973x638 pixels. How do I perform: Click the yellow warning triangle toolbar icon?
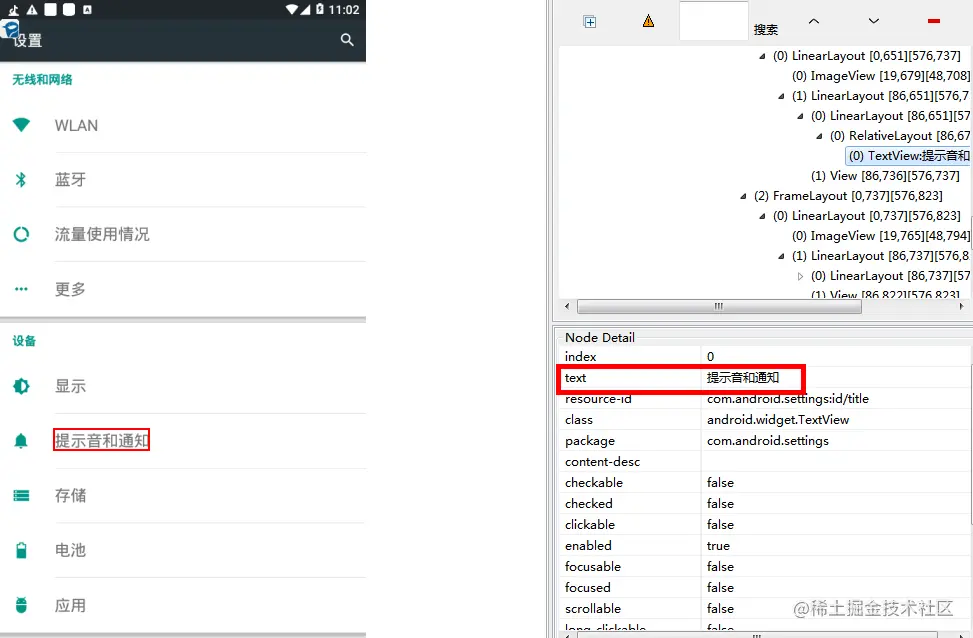coord(648,21)
